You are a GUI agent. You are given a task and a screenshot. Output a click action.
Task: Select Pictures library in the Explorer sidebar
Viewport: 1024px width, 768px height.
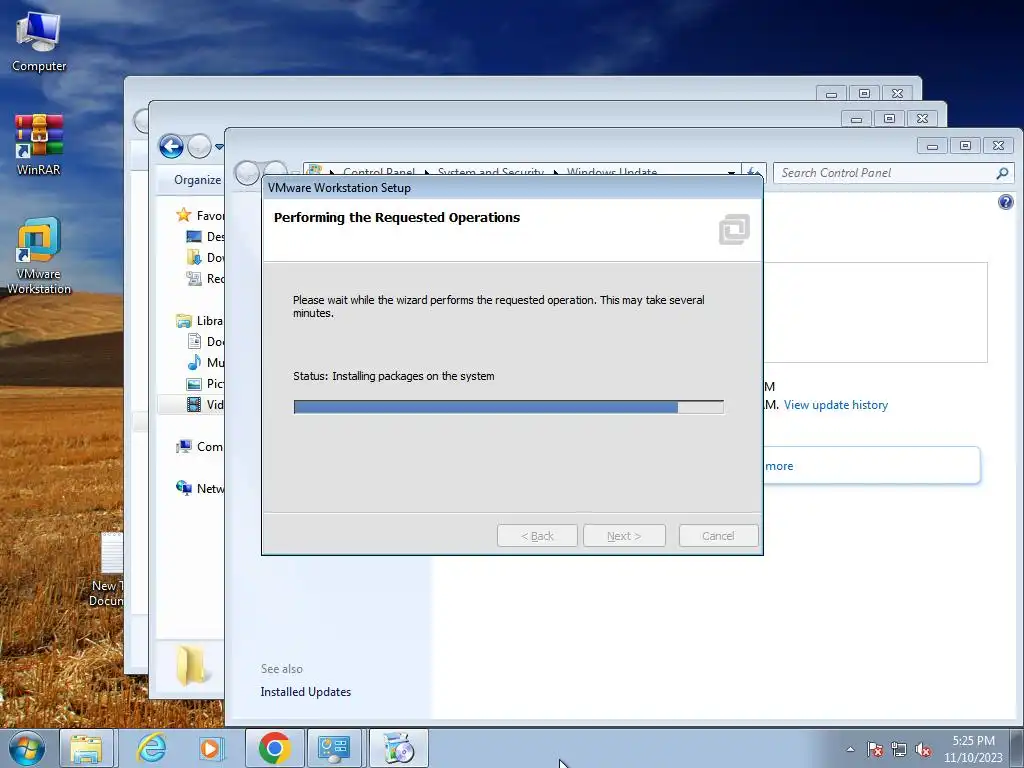click(x=205, y=383)
